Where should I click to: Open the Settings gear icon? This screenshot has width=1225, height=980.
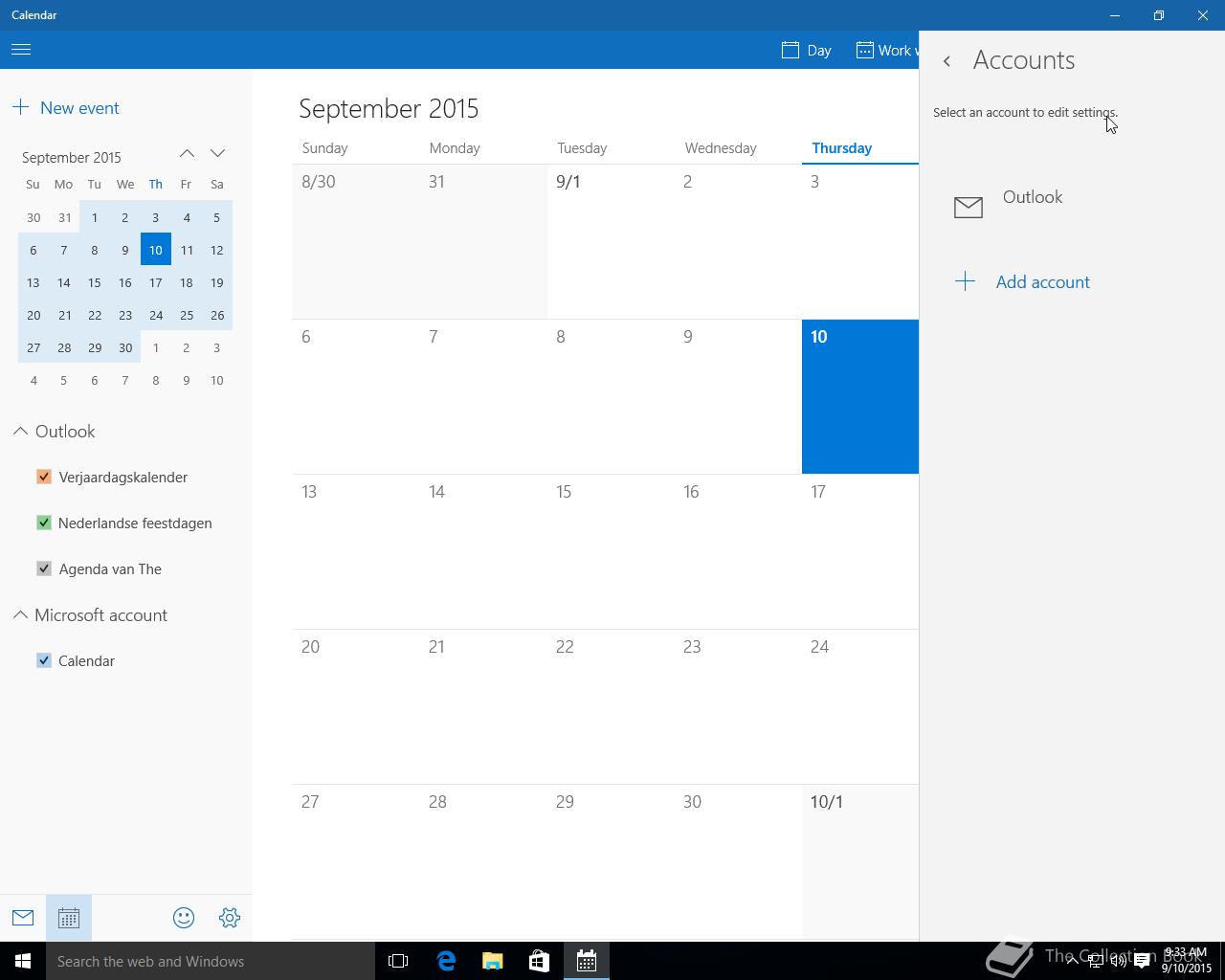pos(230,918)
